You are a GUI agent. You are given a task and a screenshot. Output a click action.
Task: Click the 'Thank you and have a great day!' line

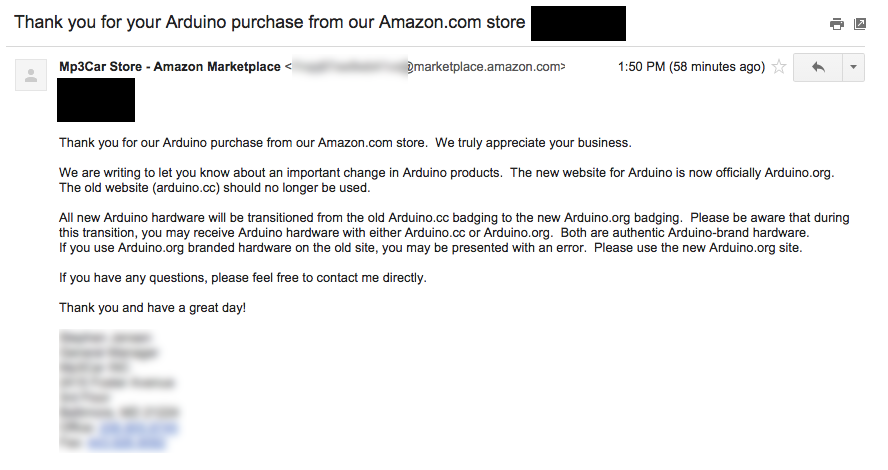click(152, 307)
